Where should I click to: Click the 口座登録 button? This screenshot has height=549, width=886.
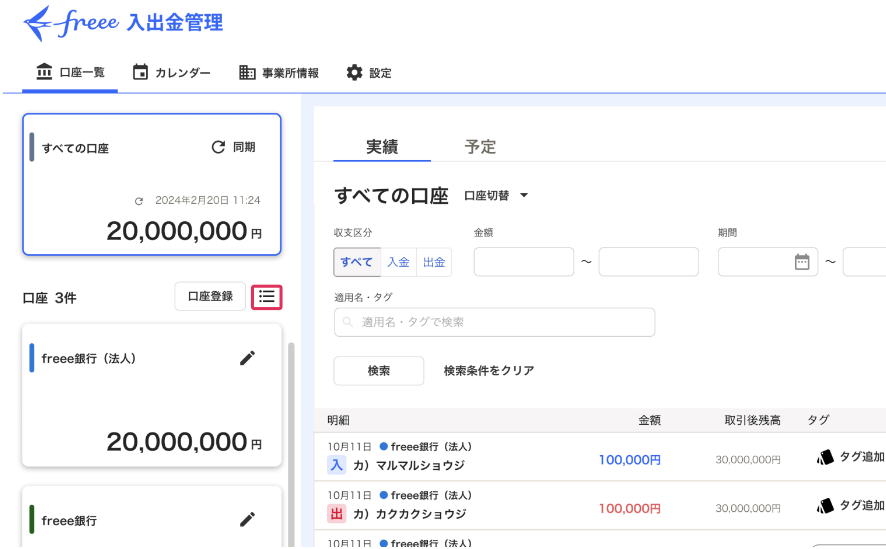(x=210, y=297)
